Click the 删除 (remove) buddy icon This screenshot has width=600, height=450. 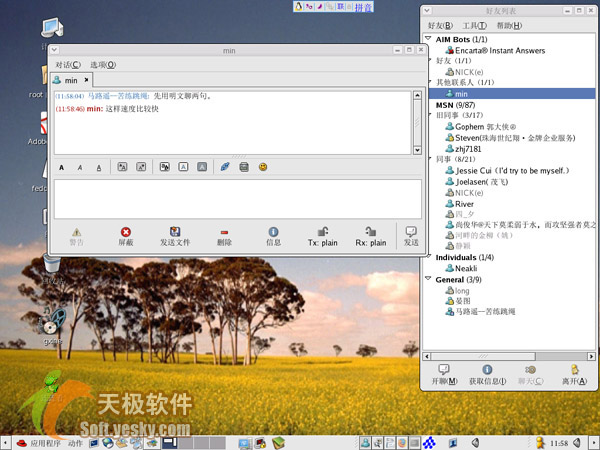224,236
